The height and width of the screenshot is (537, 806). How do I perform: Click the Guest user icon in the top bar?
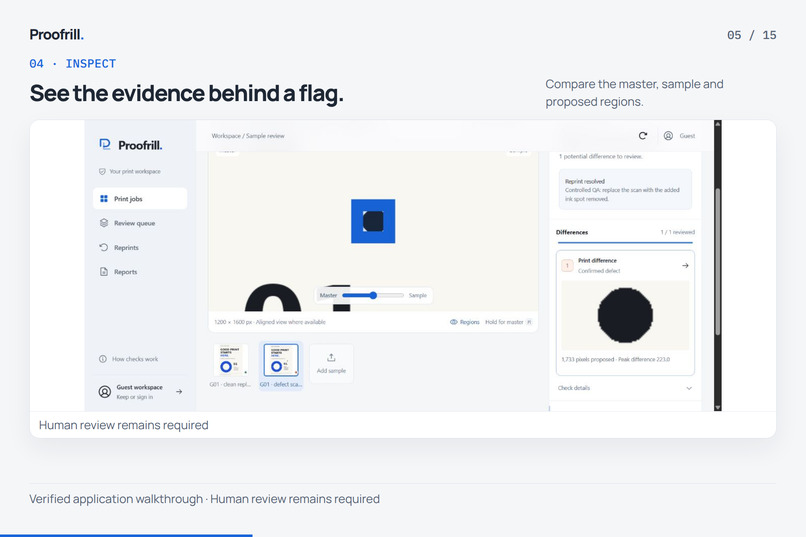click(x=668, y=136)
